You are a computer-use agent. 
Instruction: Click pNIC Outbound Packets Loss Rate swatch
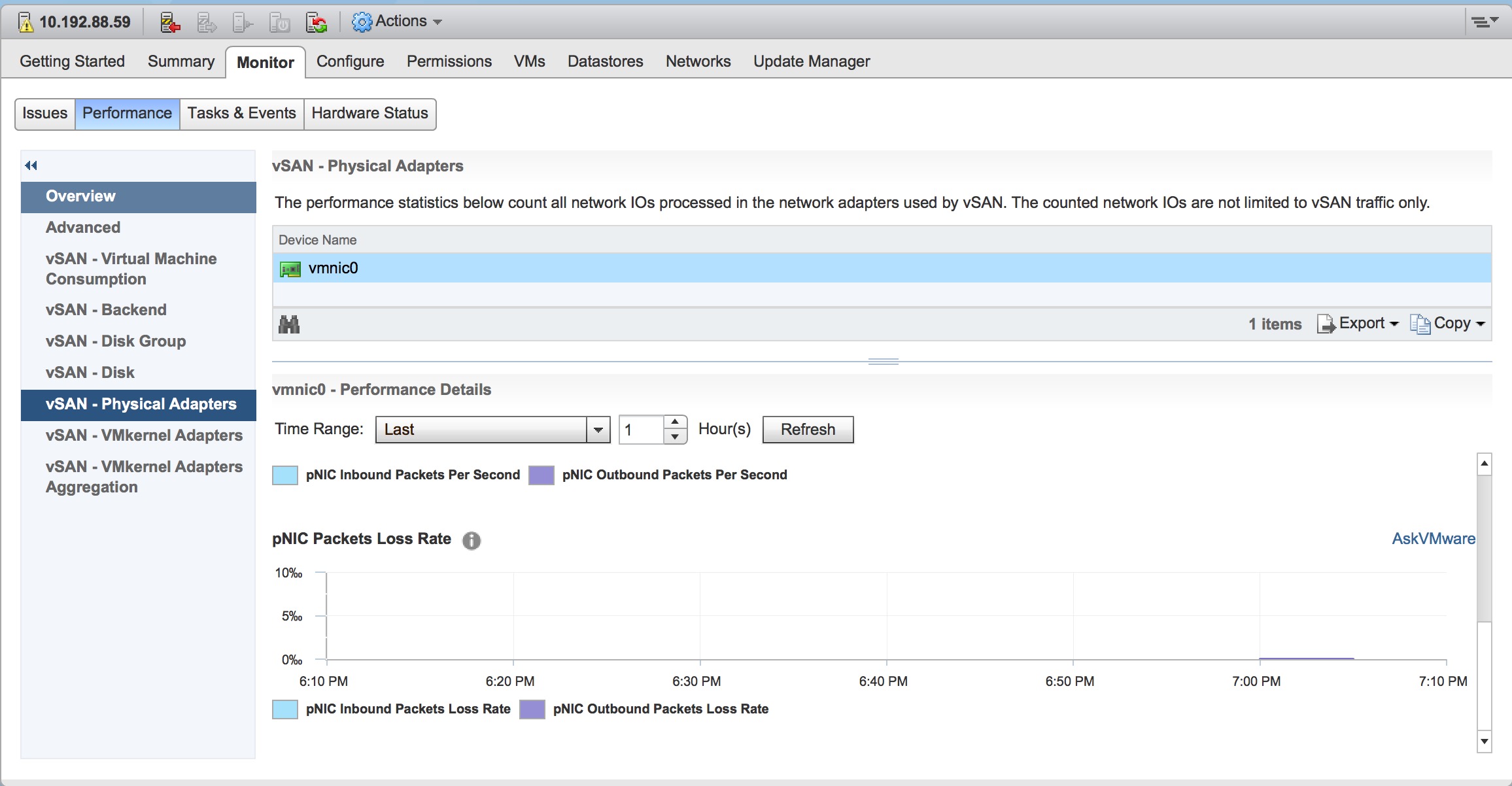pyautogui.click(x=532, y=709)
